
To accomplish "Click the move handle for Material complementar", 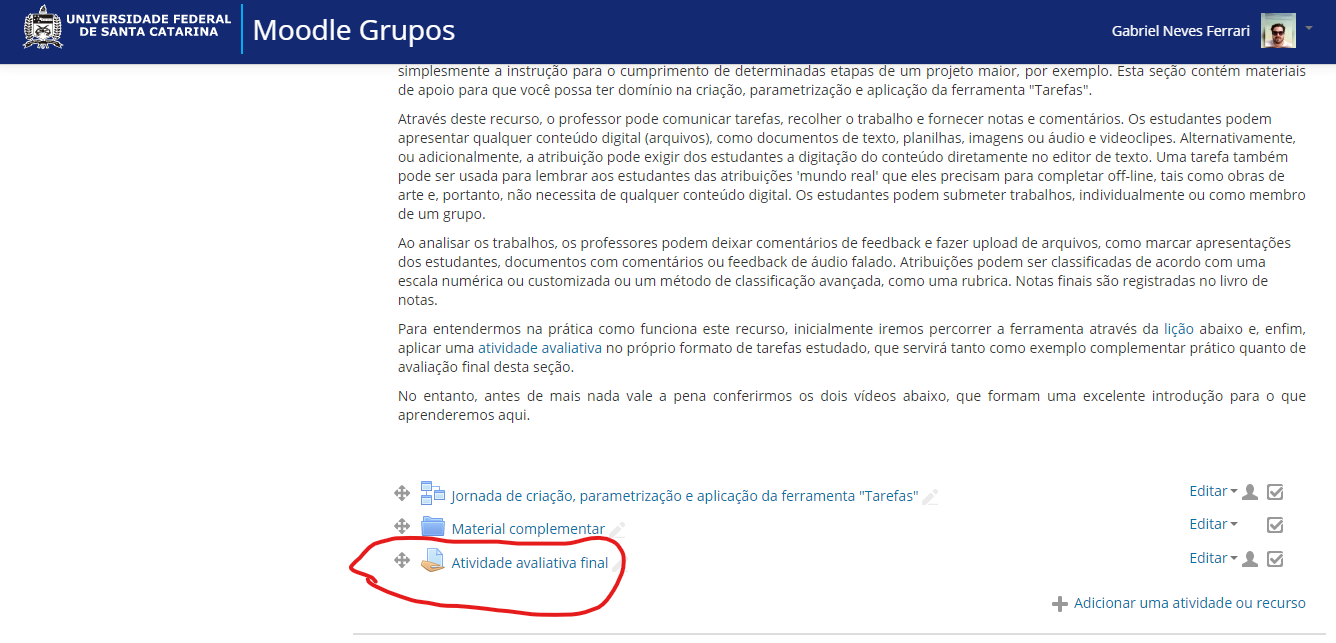I will pyautogui.click(x=402, y=526).
